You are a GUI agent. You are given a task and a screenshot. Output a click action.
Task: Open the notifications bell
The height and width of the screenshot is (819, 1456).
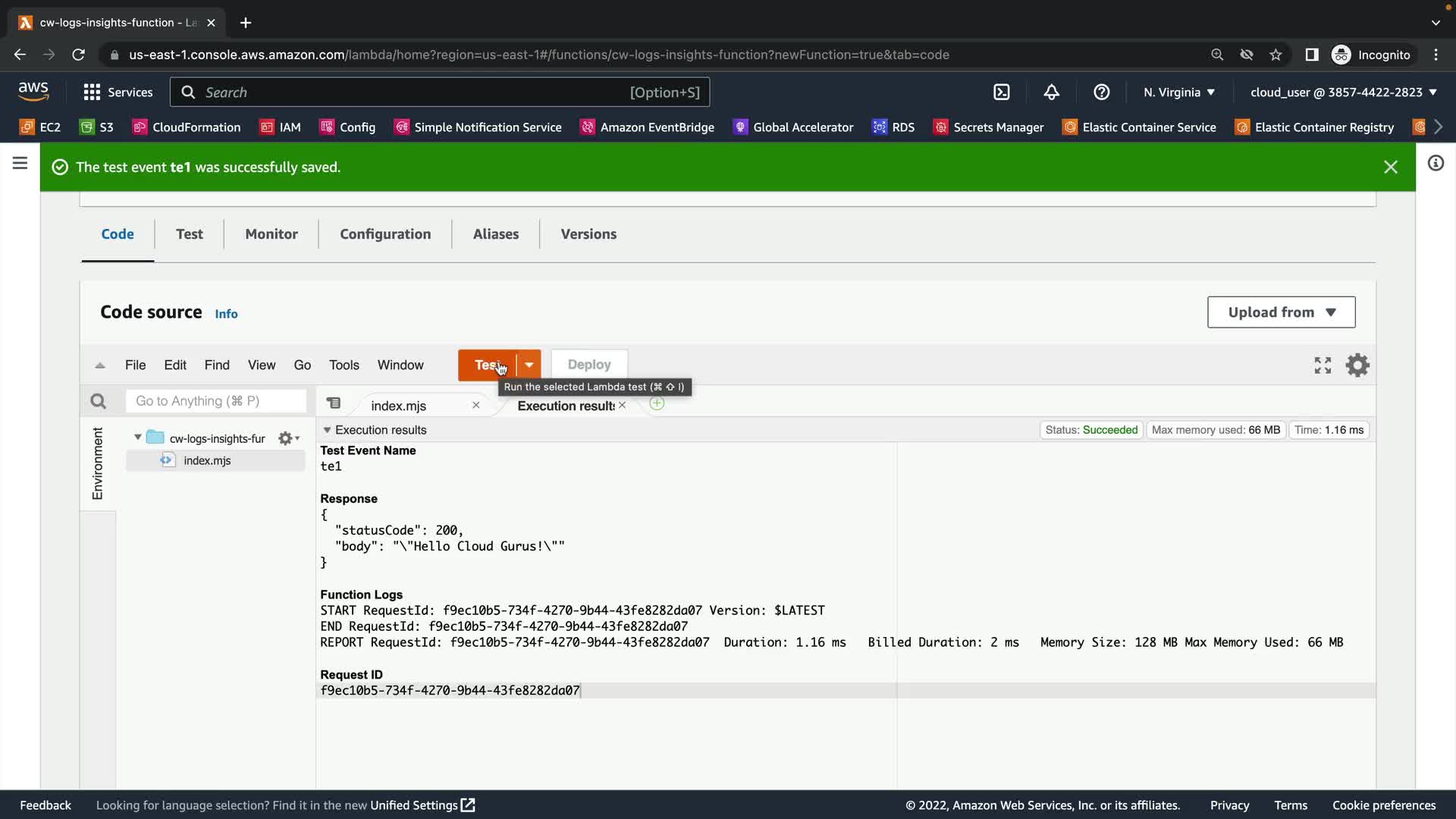[1051, 92]
